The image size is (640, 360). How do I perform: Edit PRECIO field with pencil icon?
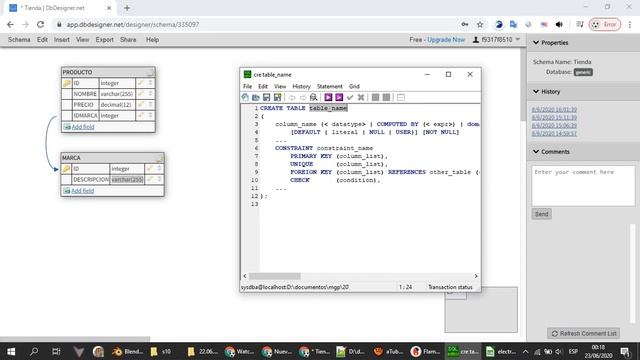coord(141,105)
